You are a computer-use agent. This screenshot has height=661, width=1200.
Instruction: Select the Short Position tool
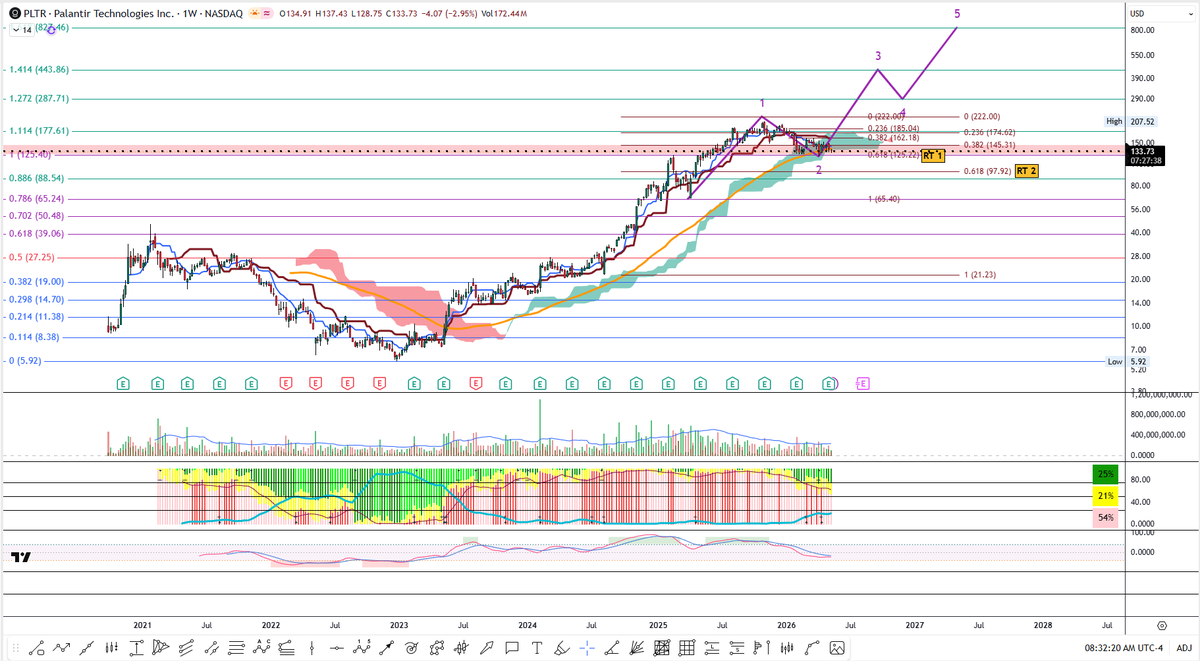tap(736, 648)
